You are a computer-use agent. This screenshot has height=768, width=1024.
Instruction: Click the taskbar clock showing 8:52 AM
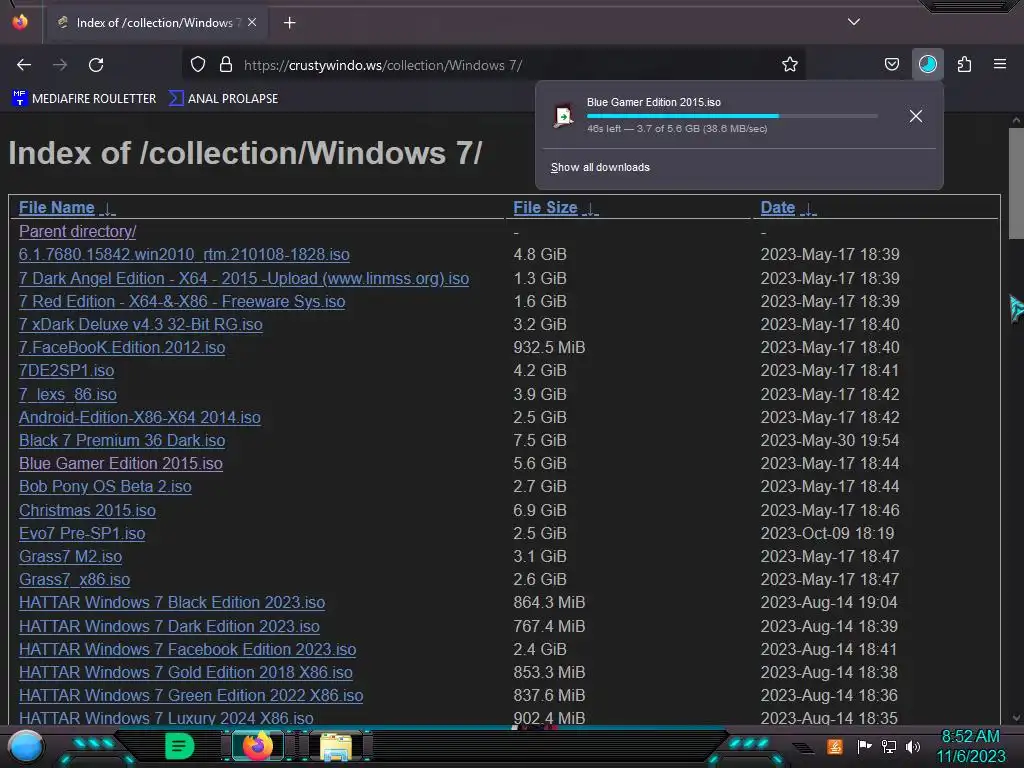tap(970, 746)
